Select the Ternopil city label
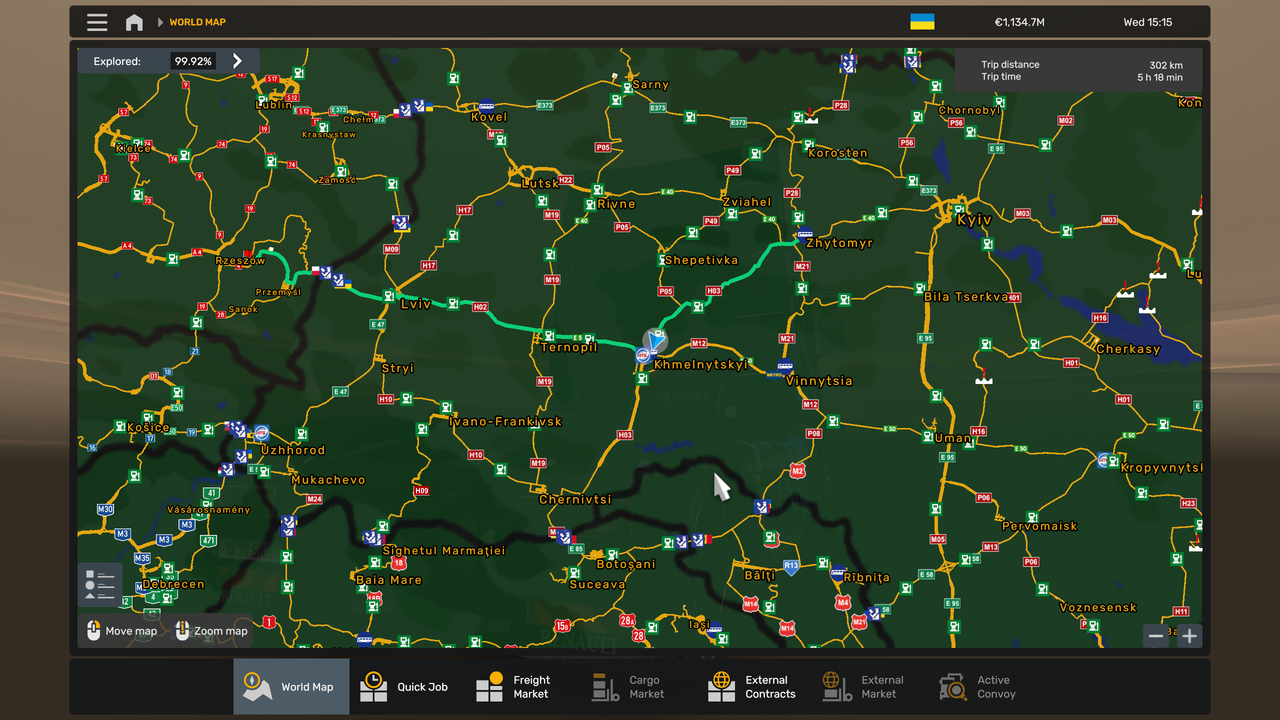Image resolution: width=1280 pixels, height=720 pixels. tap(568, 347)
